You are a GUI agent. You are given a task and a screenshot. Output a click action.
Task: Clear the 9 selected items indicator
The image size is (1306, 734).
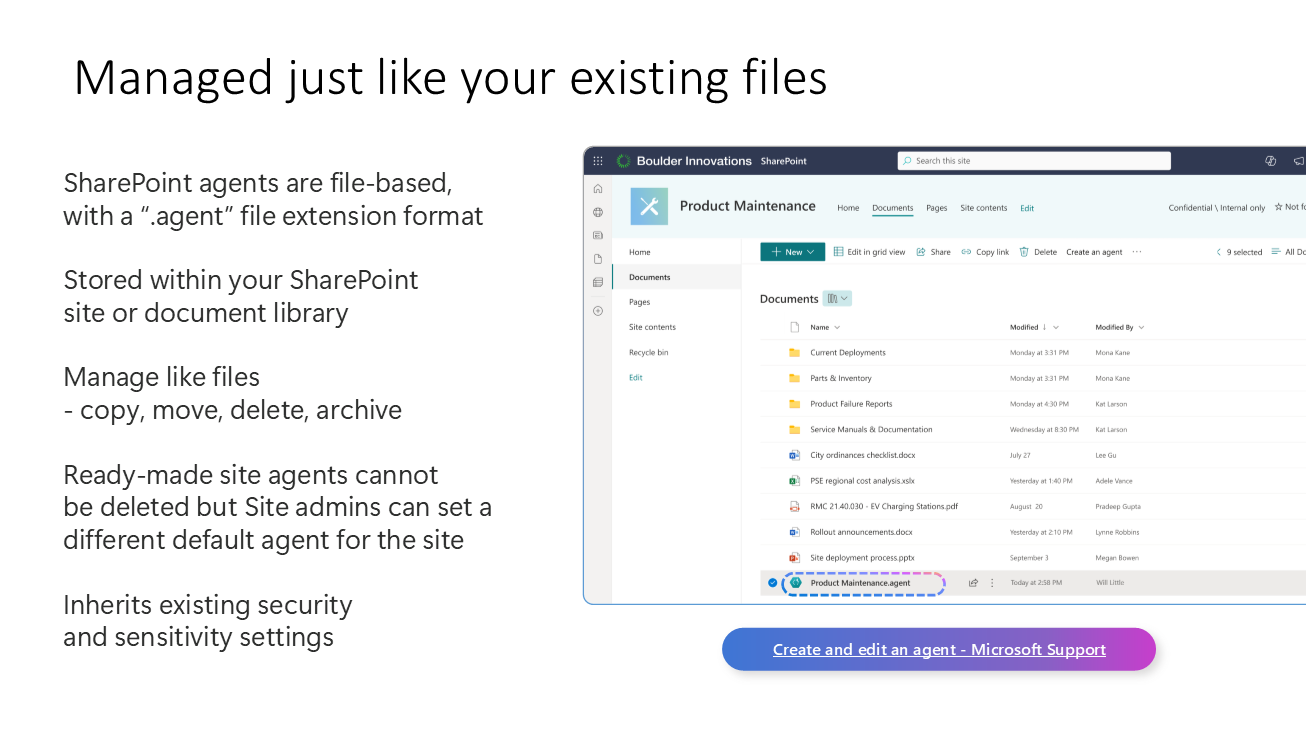tap(1240, 252)
